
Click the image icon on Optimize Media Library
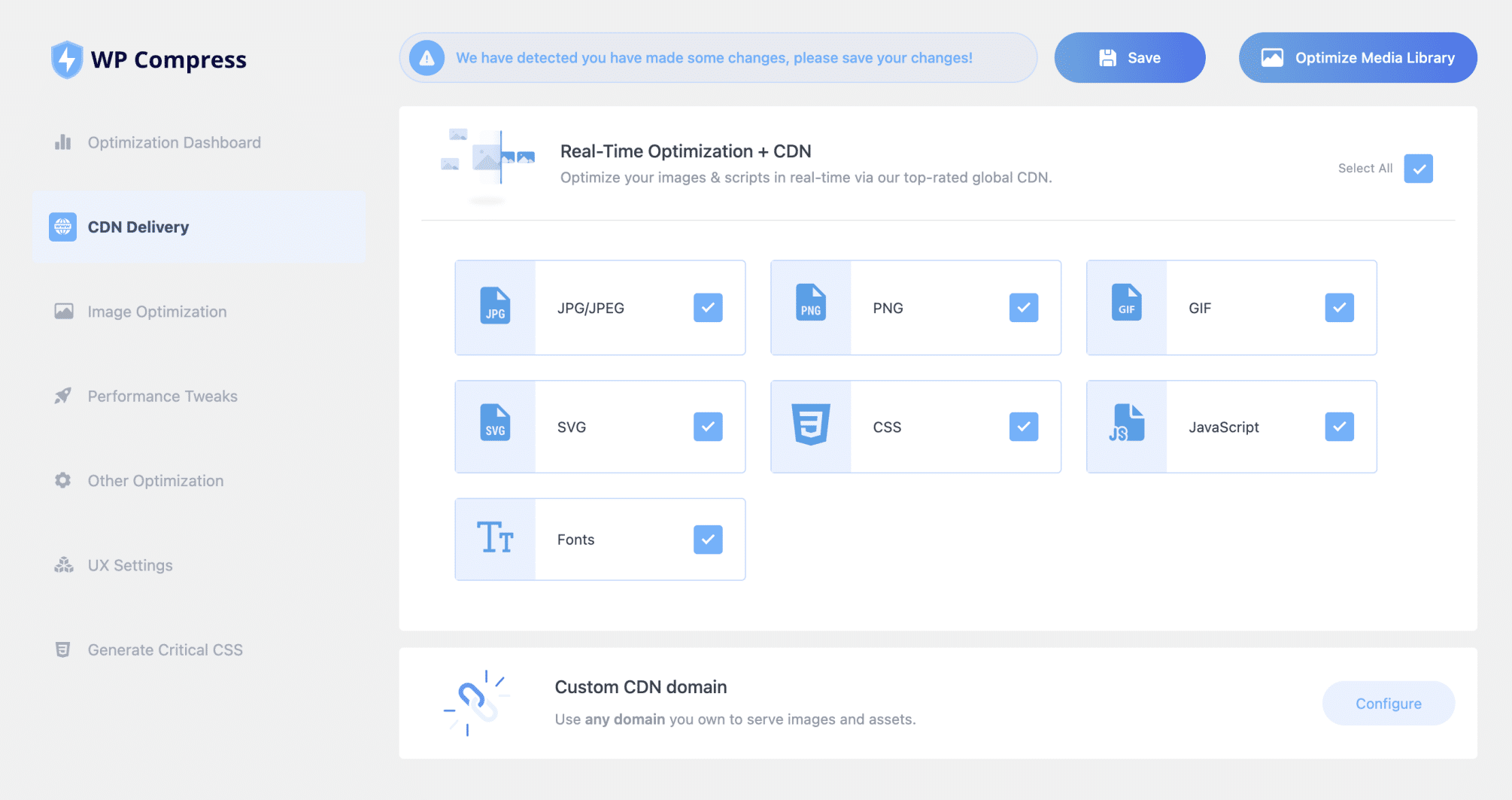[1272, 58]
